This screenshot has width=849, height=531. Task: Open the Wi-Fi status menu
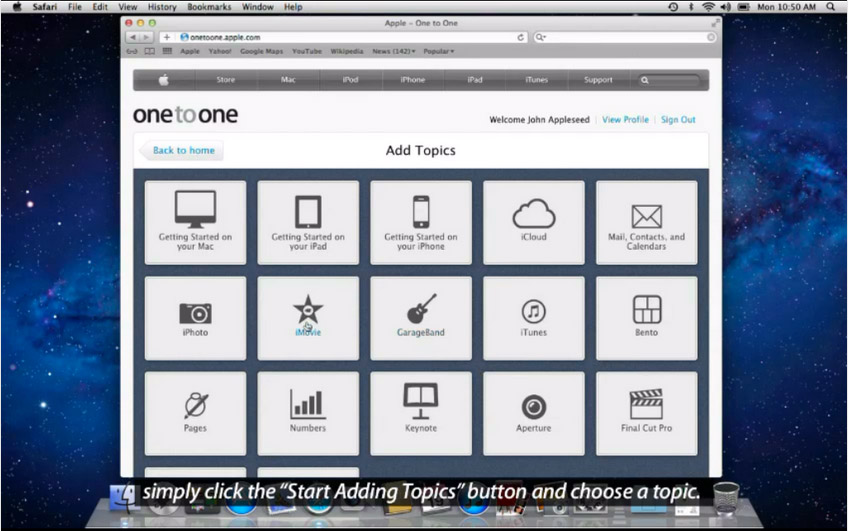(x=708, y=7)
